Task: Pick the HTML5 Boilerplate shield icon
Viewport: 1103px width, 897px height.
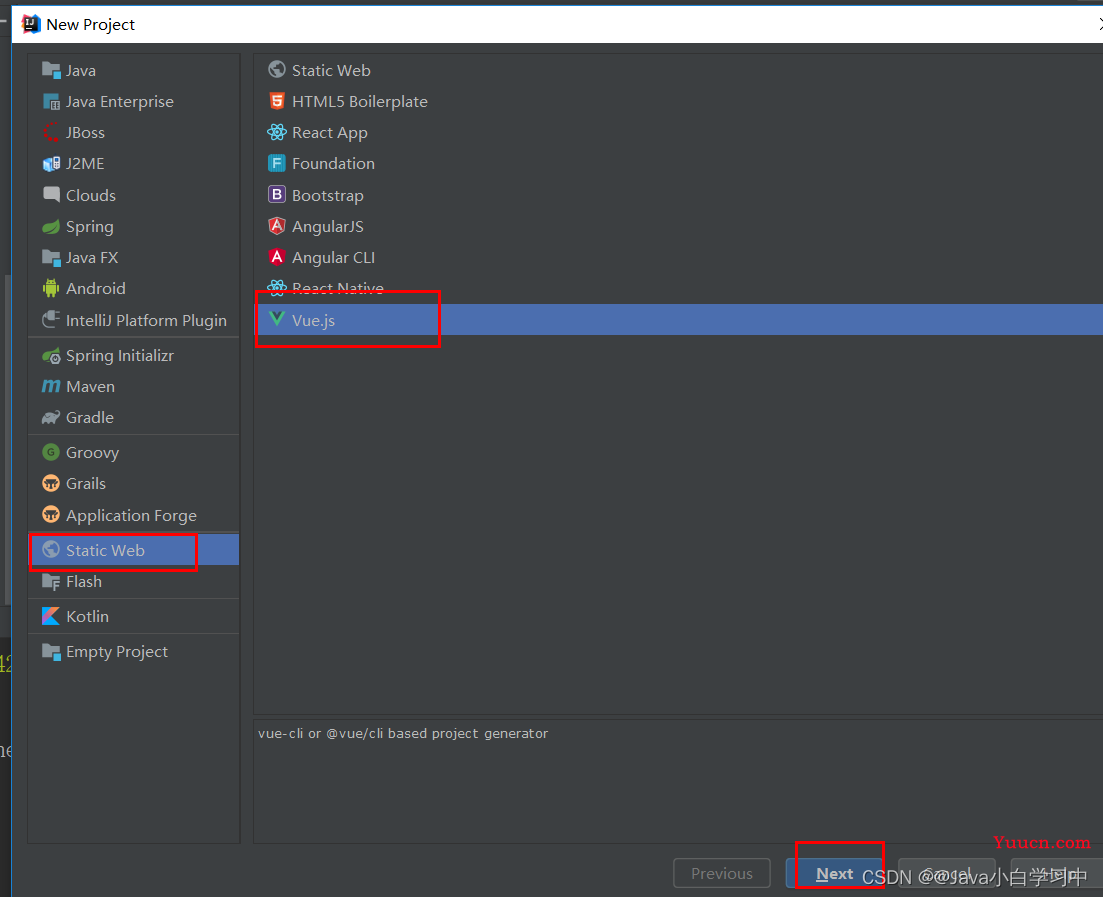Action: tap(277, 101)
